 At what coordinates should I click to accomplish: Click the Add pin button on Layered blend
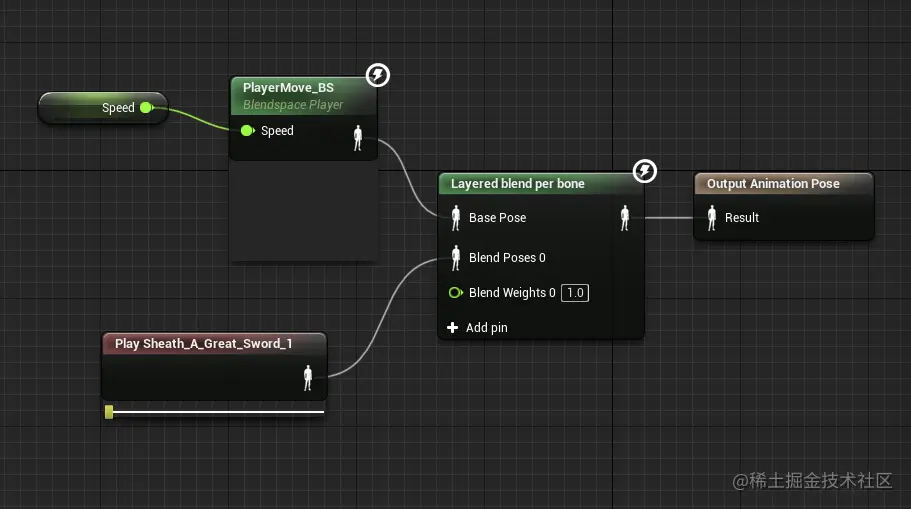point(478,328)
